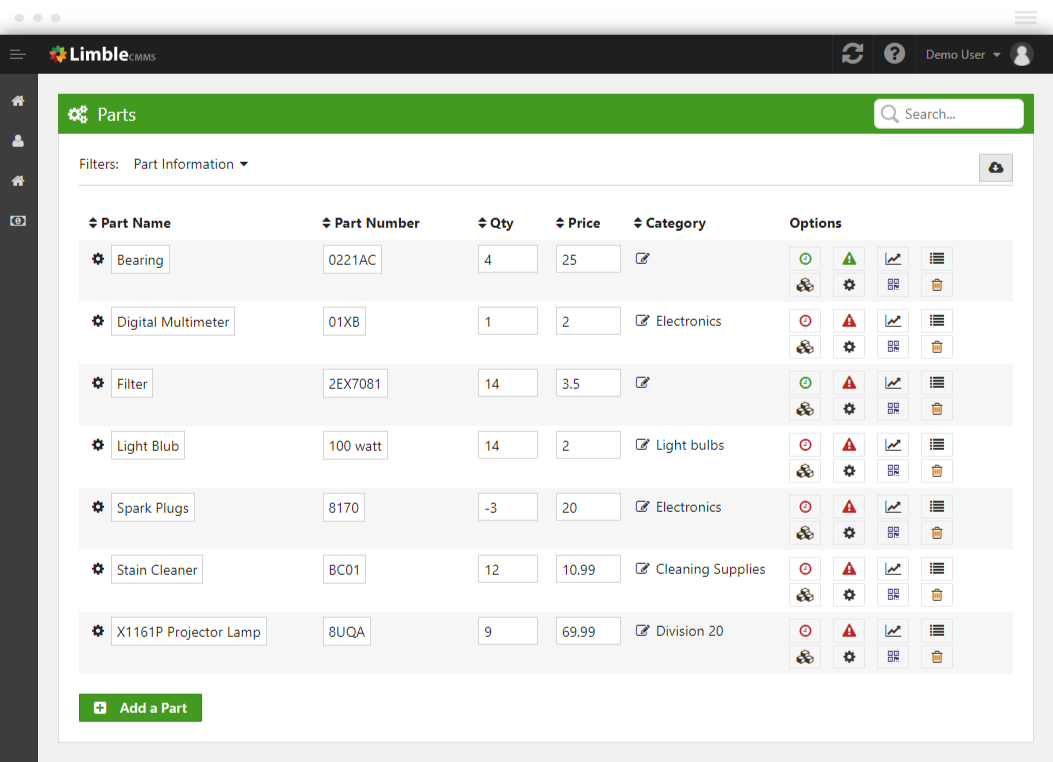Open list icon for Stain Cleaner row
The image size is (1053, 762).
[x=937, y=569]
